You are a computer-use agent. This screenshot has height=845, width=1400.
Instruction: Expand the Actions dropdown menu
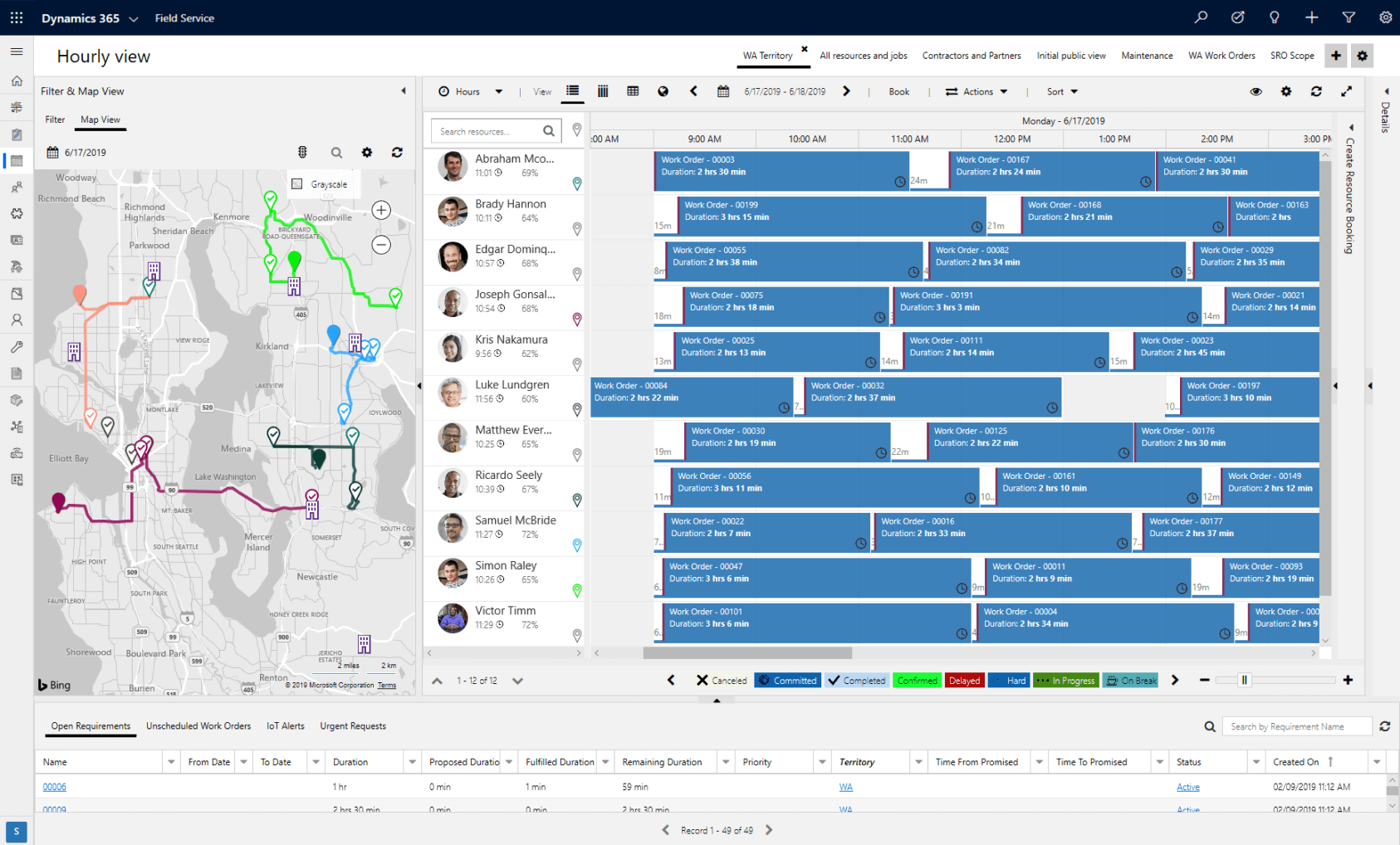[977, 91]
